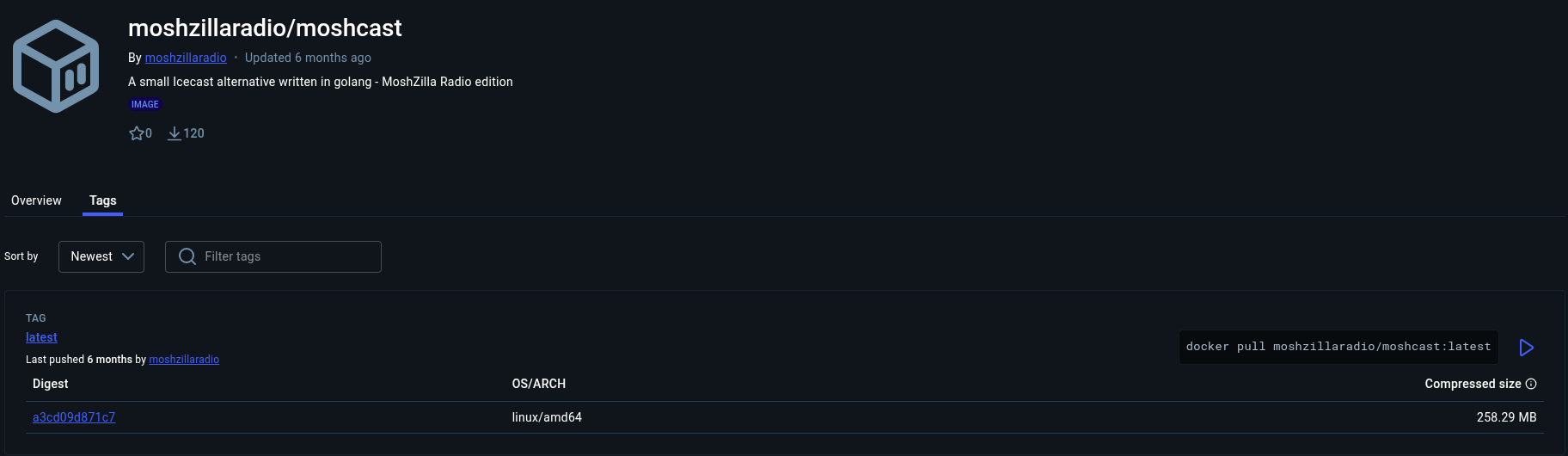Click the download count arrow icon

click(174, 133)
